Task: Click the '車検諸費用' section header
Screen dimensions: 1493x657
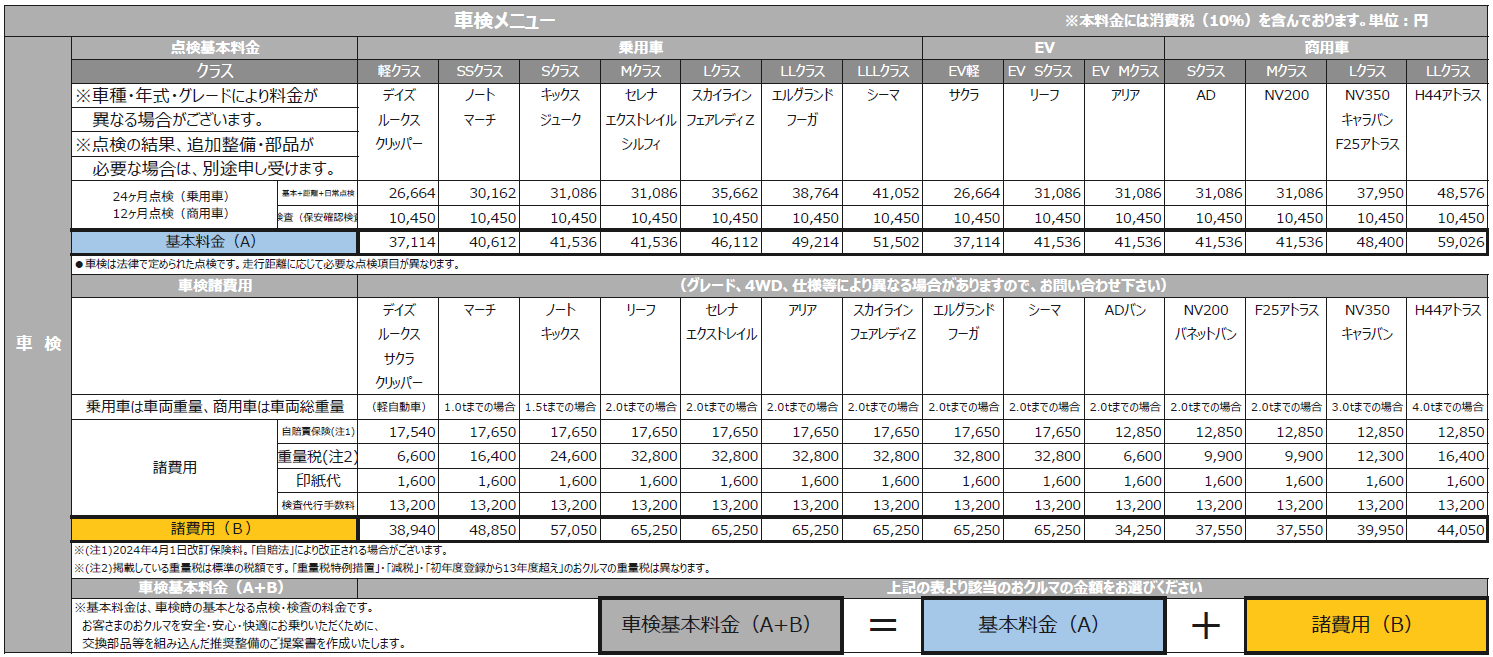Action: tap(214, 286)
